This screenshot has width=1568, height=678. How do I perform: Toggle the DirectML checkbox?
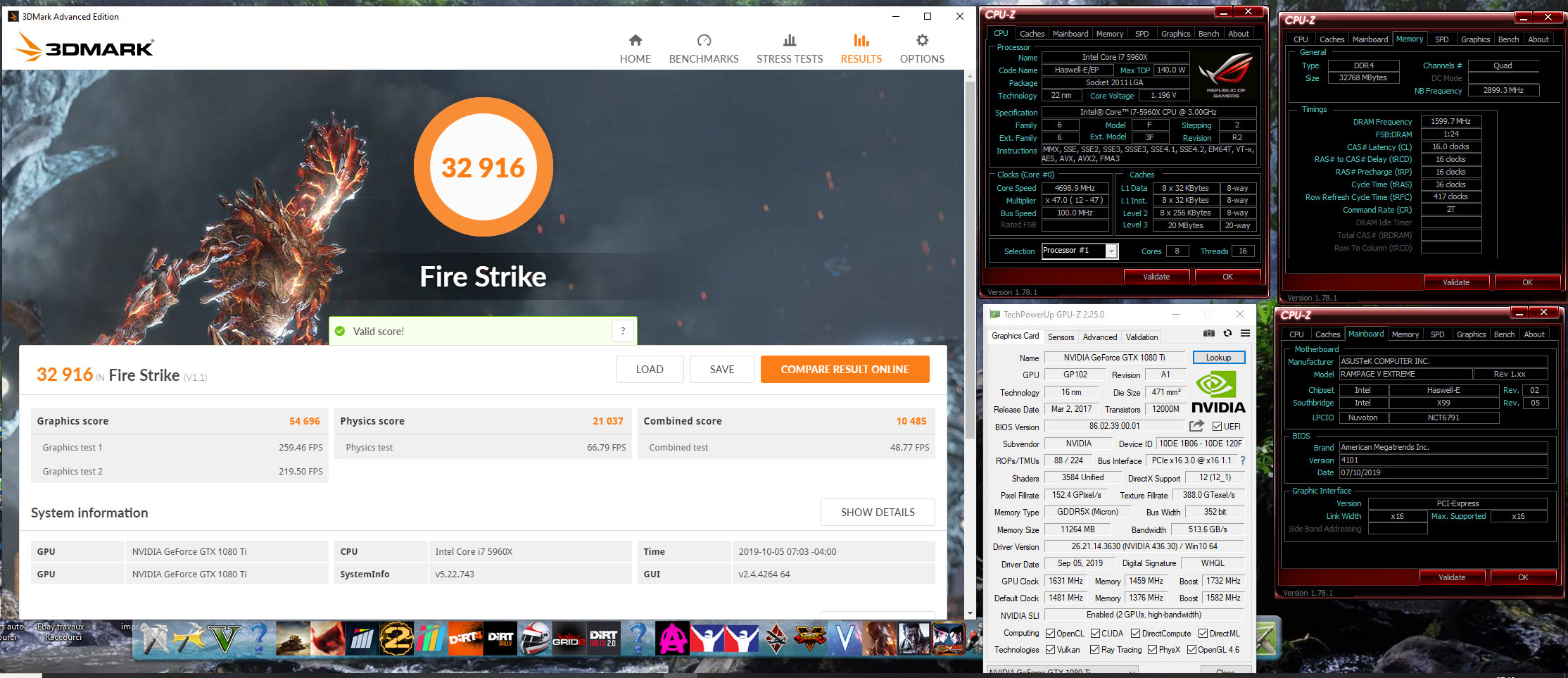coord(1203,634)
